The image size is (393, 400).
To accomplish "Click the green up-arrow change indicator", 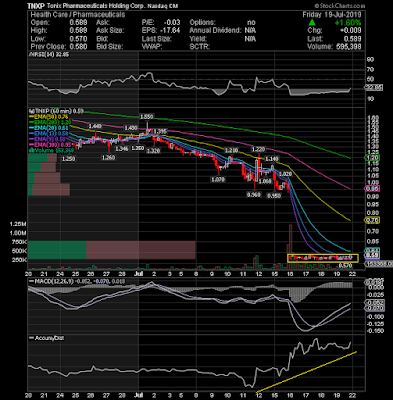I will click(312, 22).
